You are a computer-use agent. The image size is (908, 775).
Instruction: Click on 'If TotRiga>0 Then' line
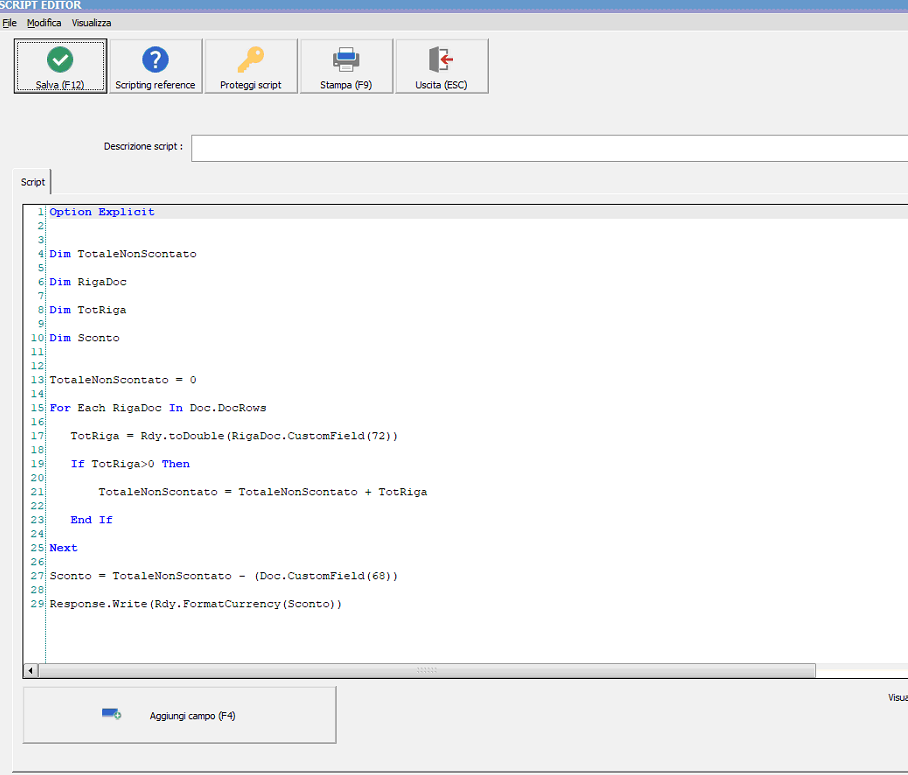(130, 464)
